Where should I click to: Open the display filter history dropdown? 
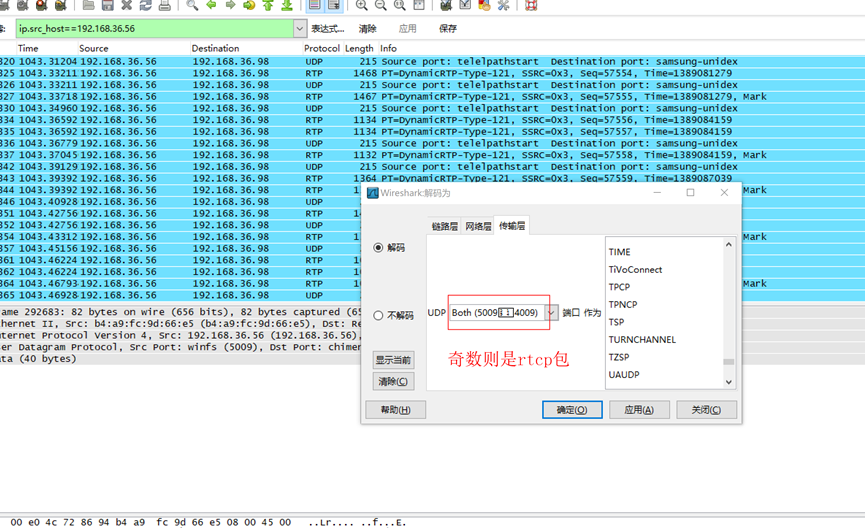(x=300, y=29)
